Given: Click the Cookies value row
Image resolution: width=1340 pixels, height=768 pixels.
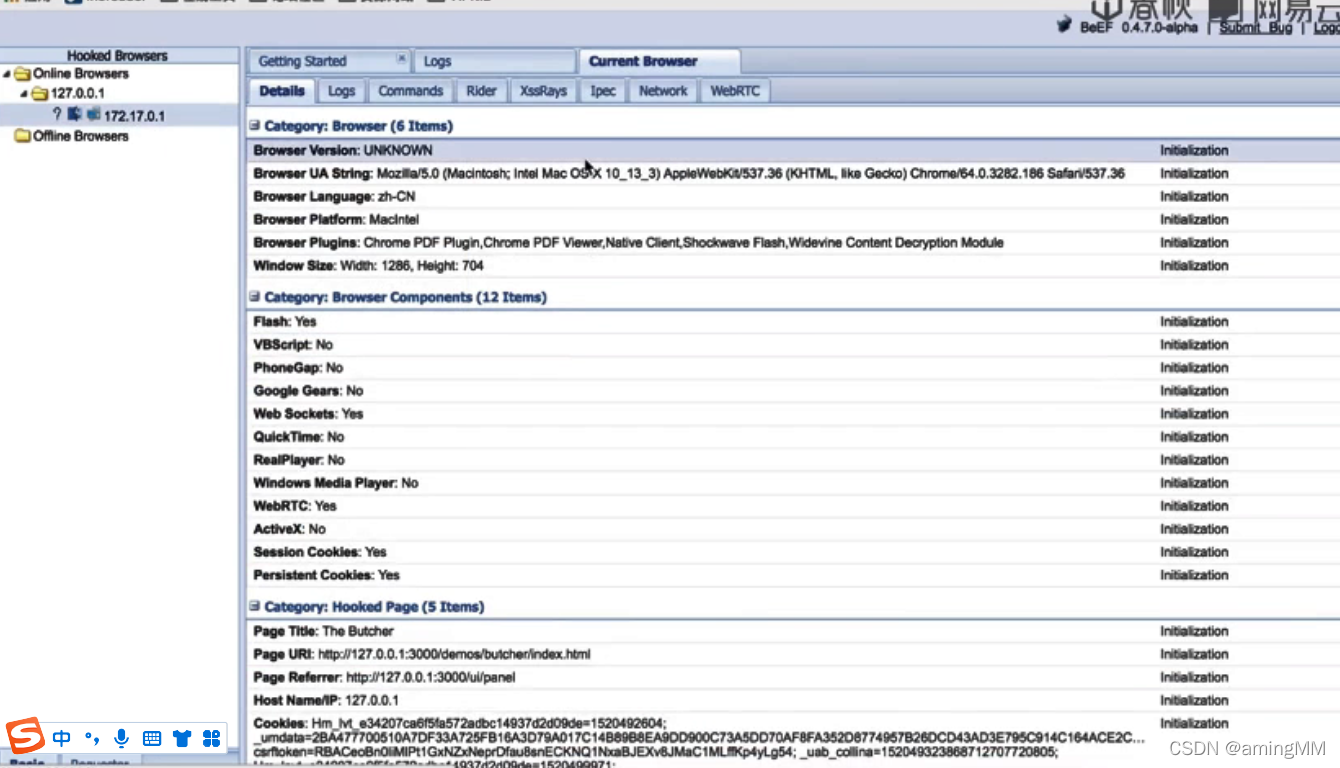Looking at the screenshot, I should click(793, 740).
